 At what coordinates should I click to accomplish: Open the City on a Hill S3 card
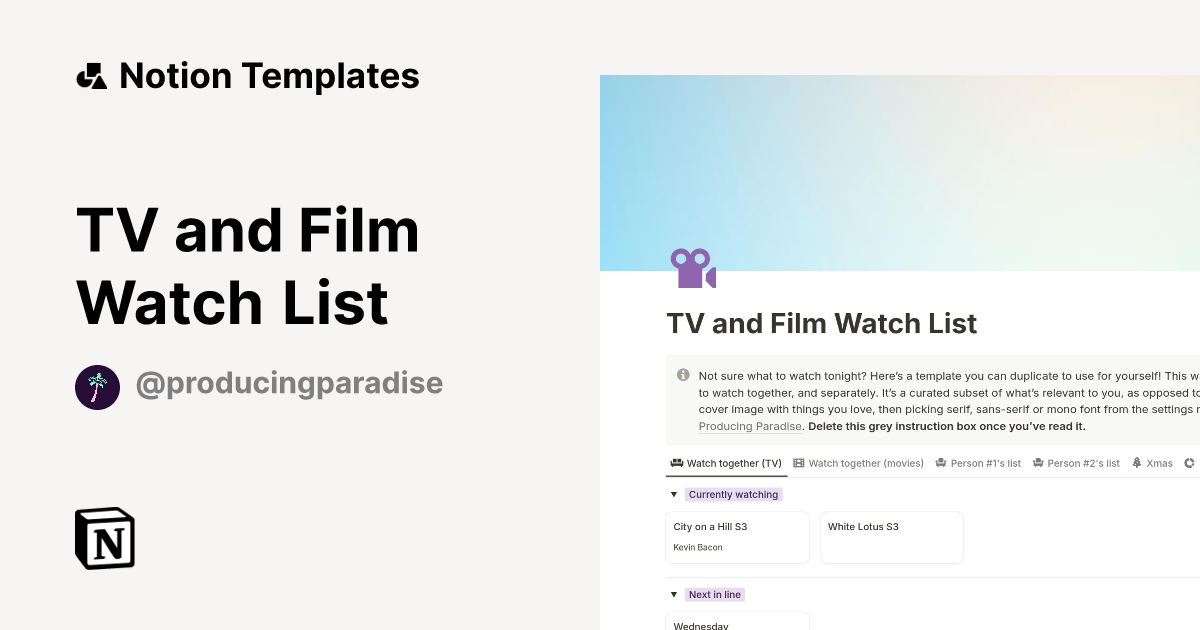click(x=737, y=537)
